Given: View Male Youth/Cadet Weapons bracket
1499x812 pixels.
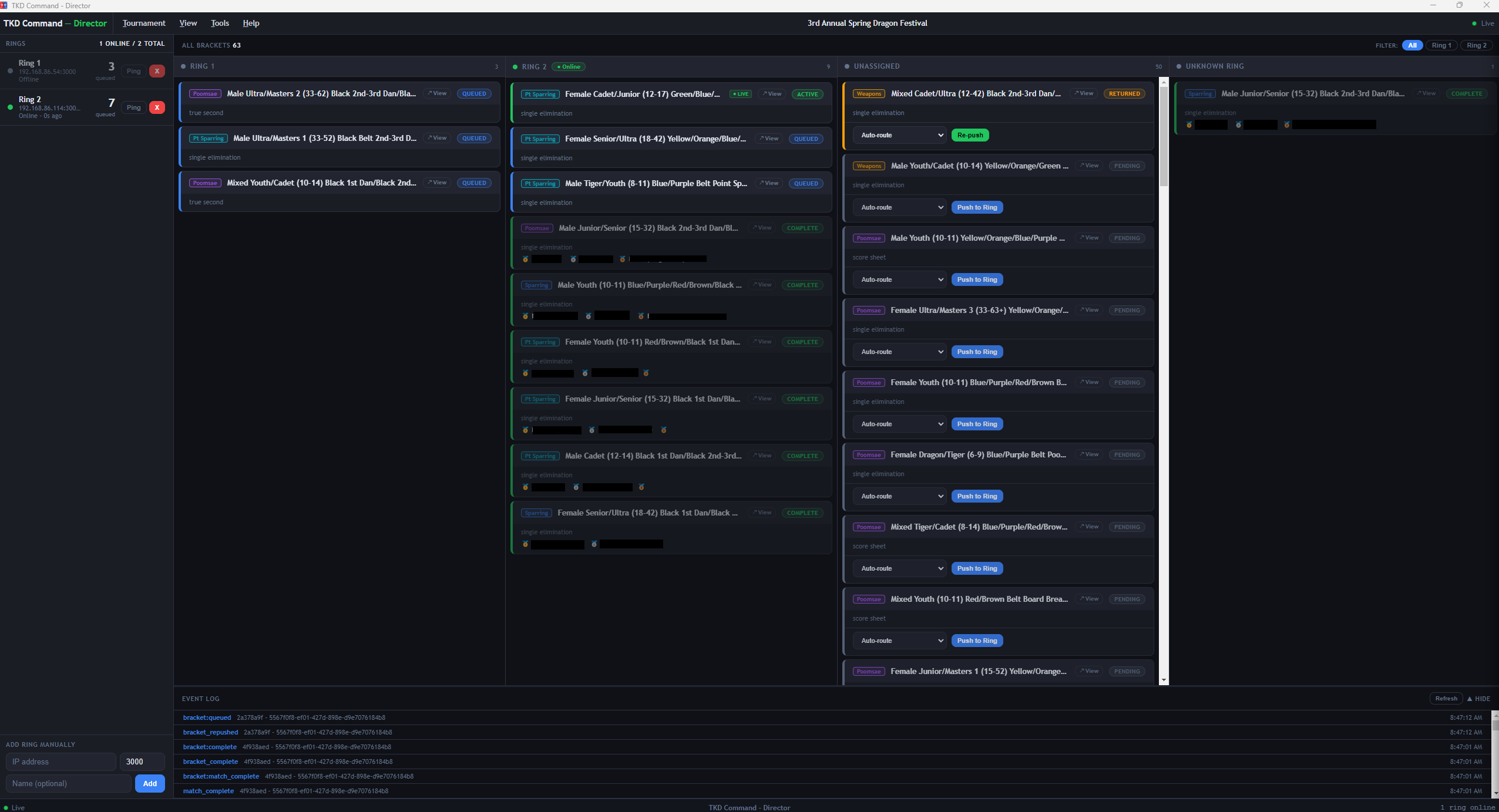Looking at the screenshot, I should 1089,166.
